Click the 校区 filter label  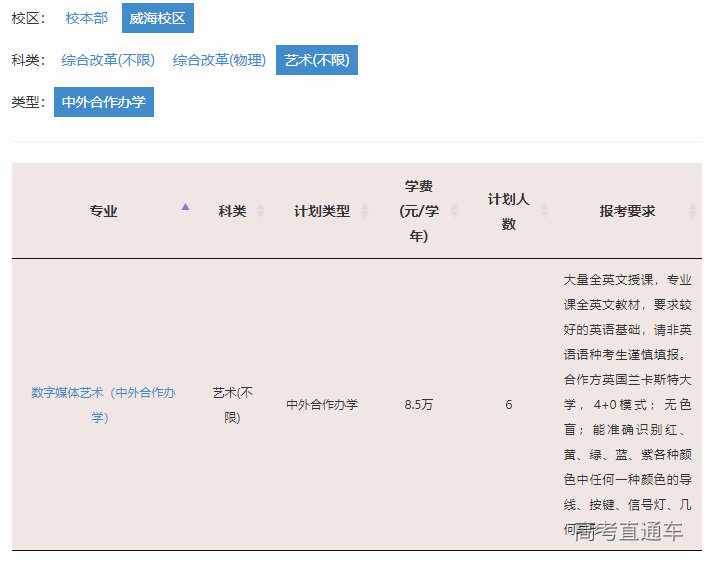click(x=28, y=18)
